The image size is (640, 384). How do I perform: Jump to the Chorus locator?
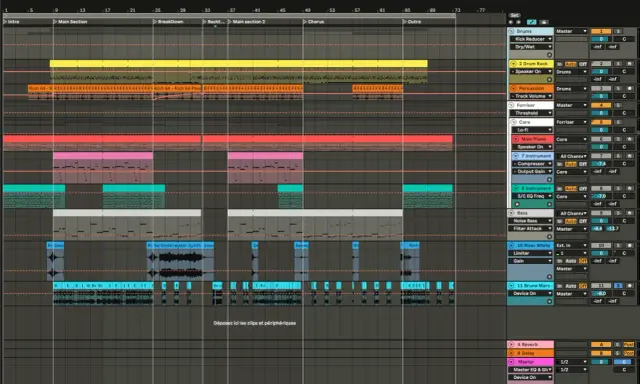point(313,22)
